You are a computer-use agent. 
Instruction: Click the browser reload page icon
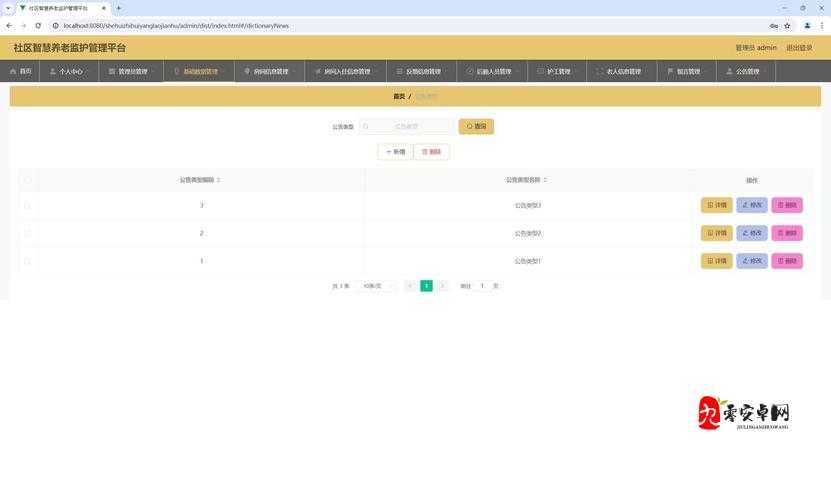coord(38,25)
